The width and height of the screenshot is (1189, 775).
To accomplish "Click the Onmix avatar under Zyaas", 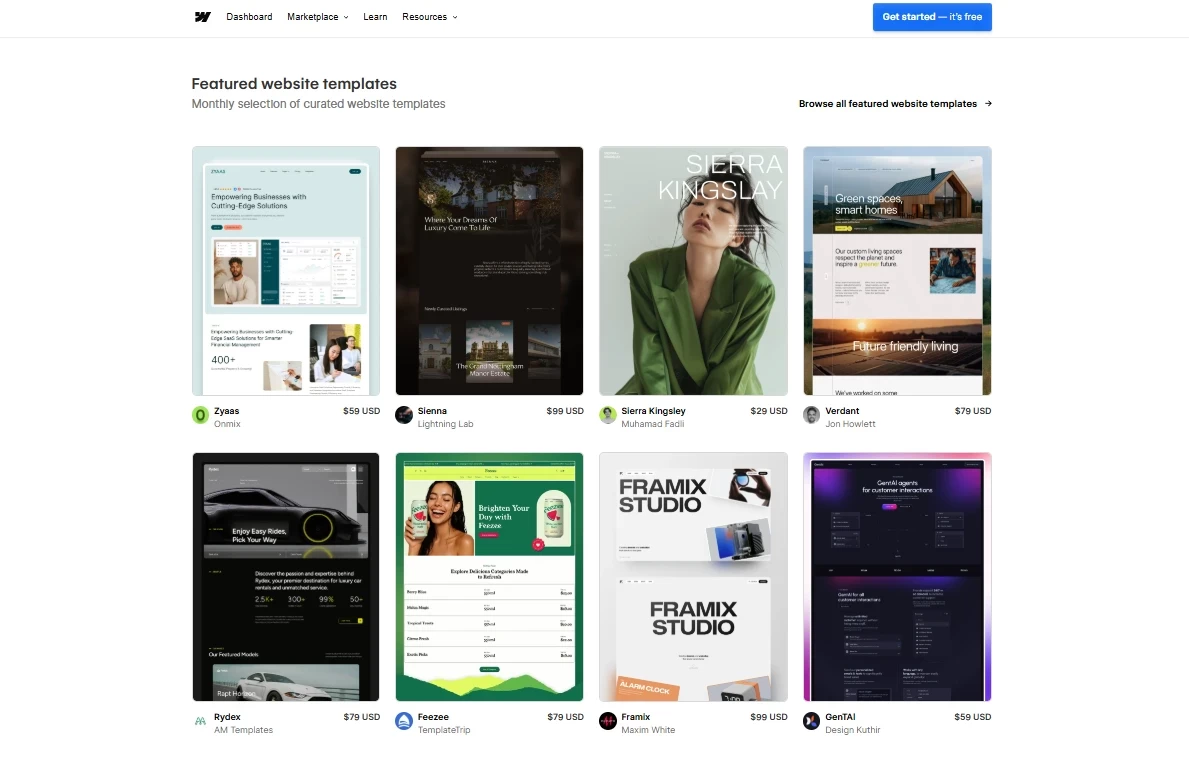I will (200, 415).
